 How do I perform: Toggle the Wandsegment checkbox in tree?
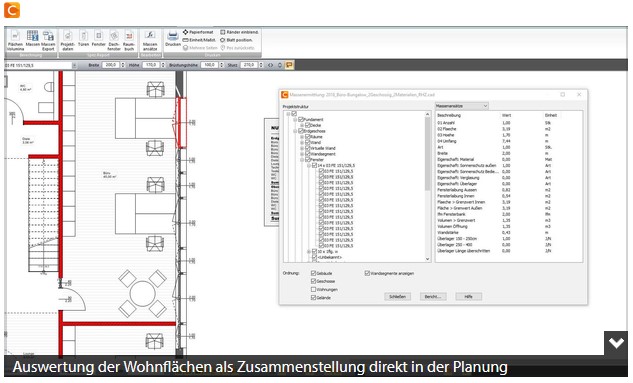tap(308, 154)
